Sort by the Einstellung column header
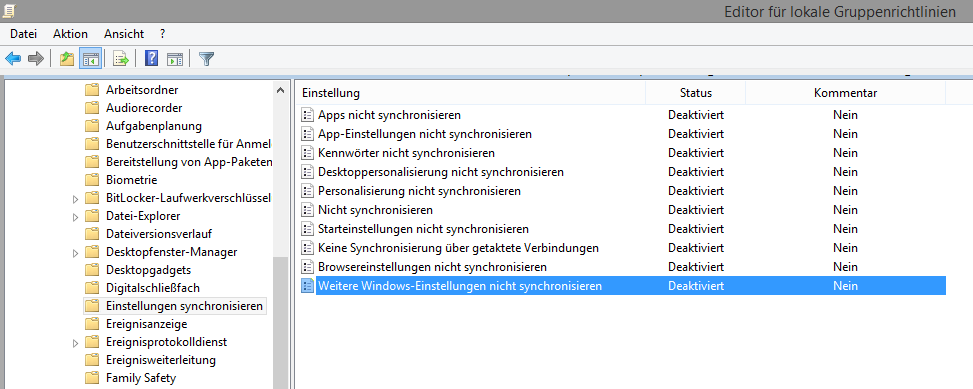This screenshot has width=973, height=389. [471, 94]
